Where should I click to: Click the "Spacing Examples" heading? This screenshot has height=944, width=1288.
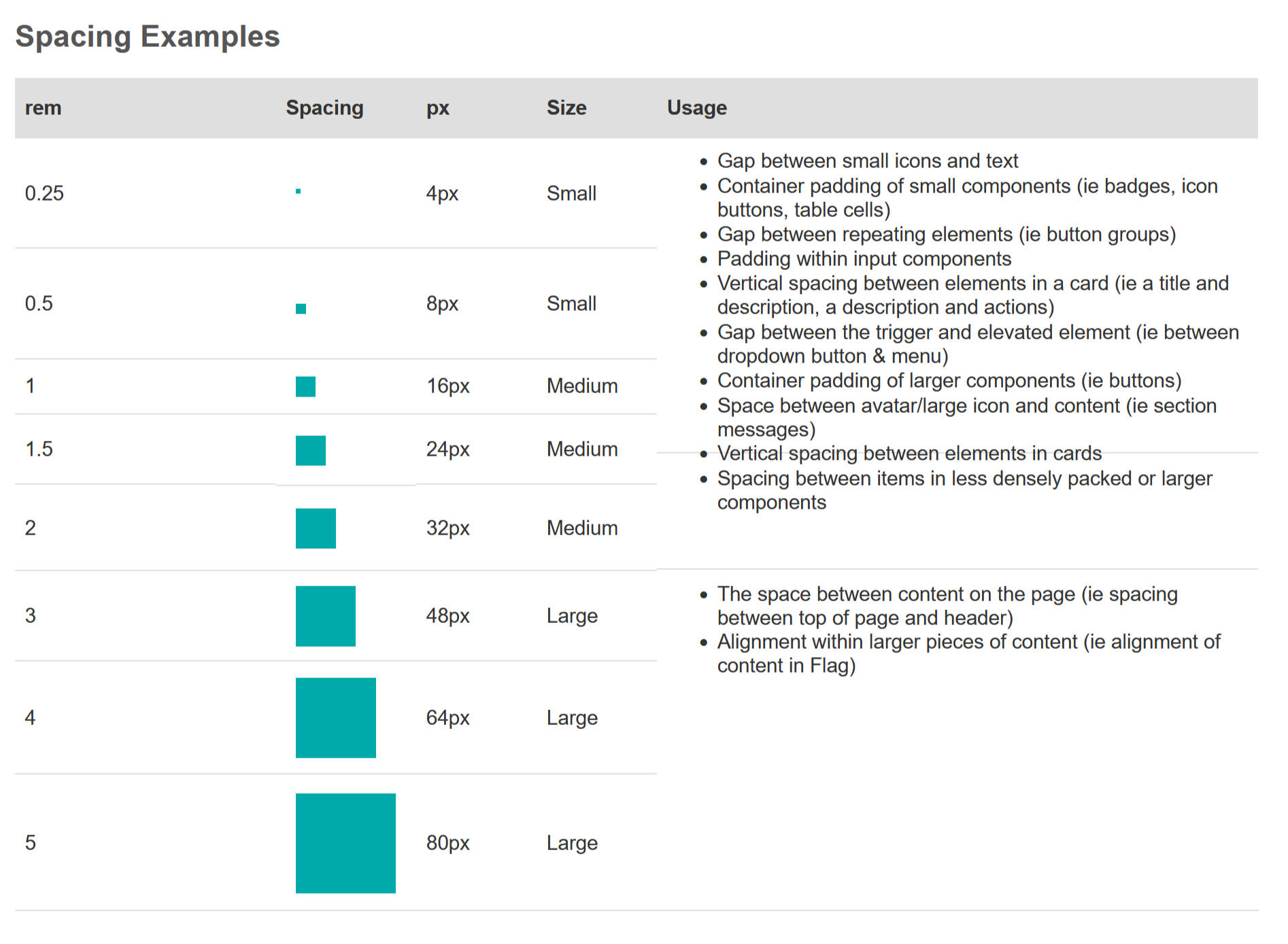click(148, 36)
